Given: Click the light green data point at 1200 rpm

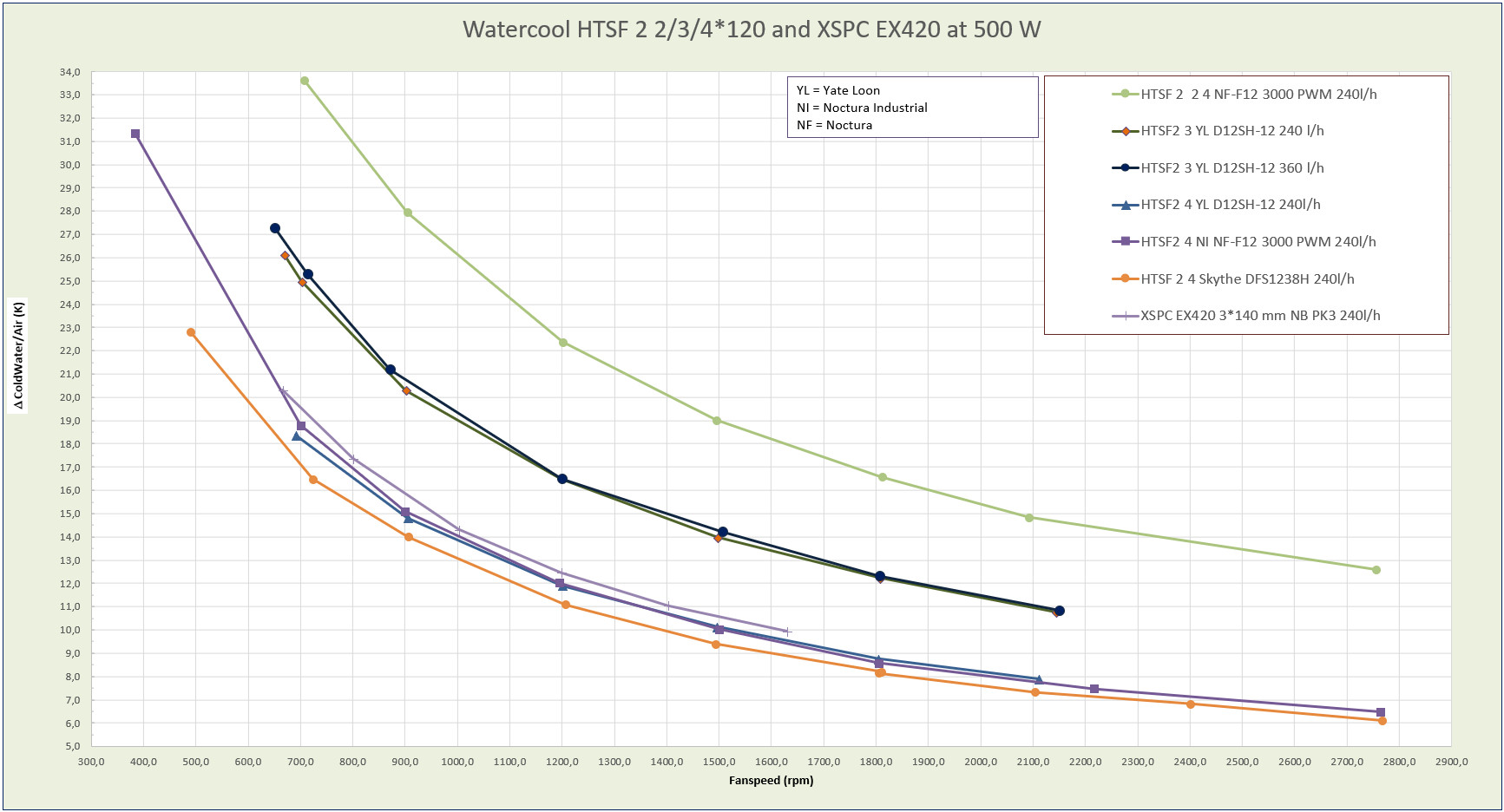Looking at the screenshot, I should pos(563,343).
